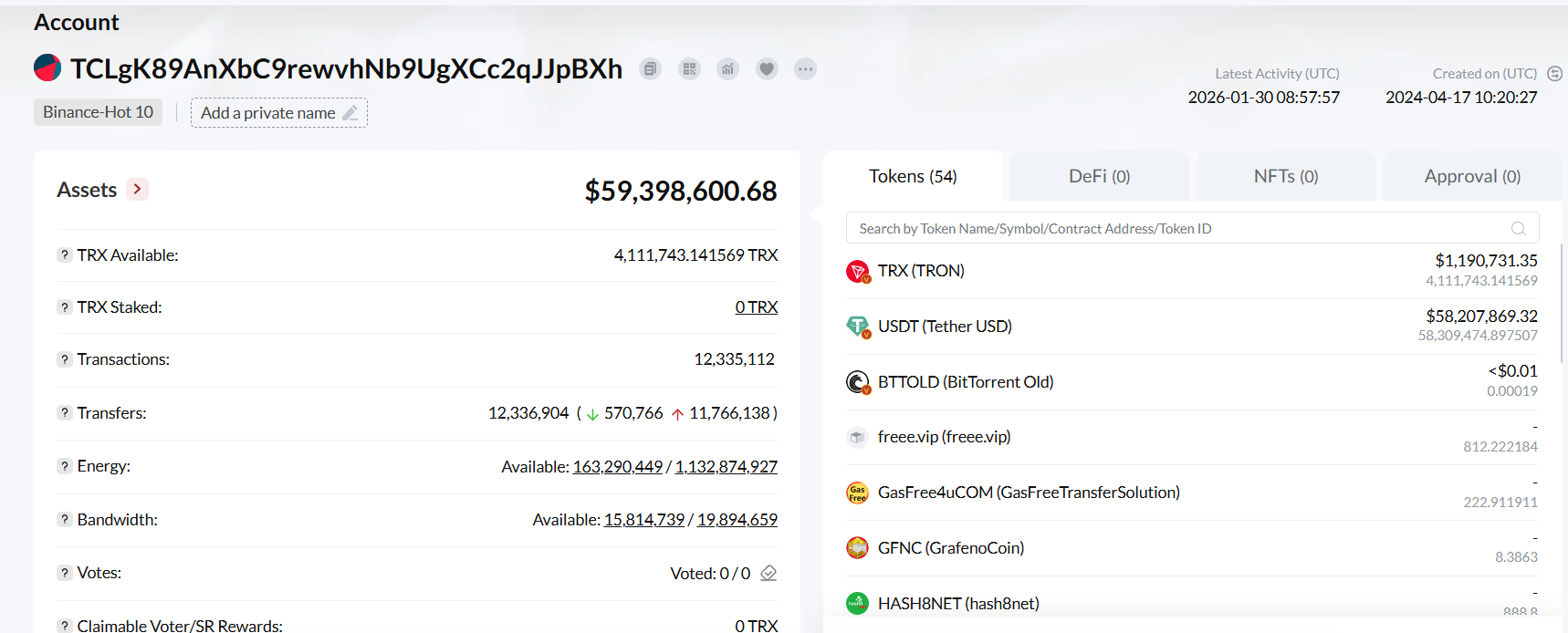Viewport: 1568px width, 633px height.
Task: Open the available bandwidth 15,814,739 link
Action: (644, 520)
